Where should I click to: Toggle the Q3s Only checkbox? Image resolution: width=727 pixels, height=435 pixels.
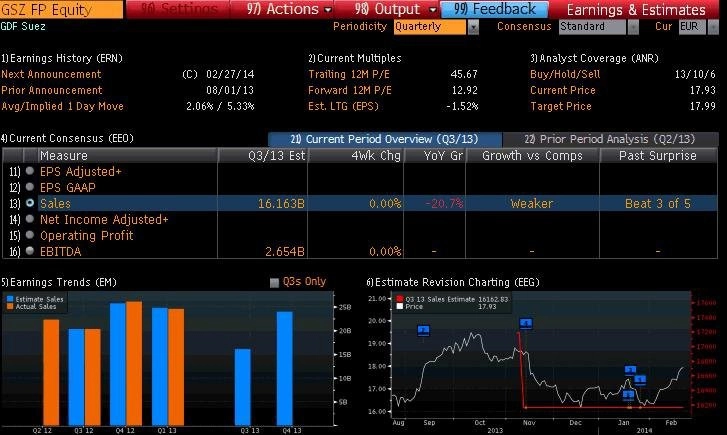[x=274, y=282]
